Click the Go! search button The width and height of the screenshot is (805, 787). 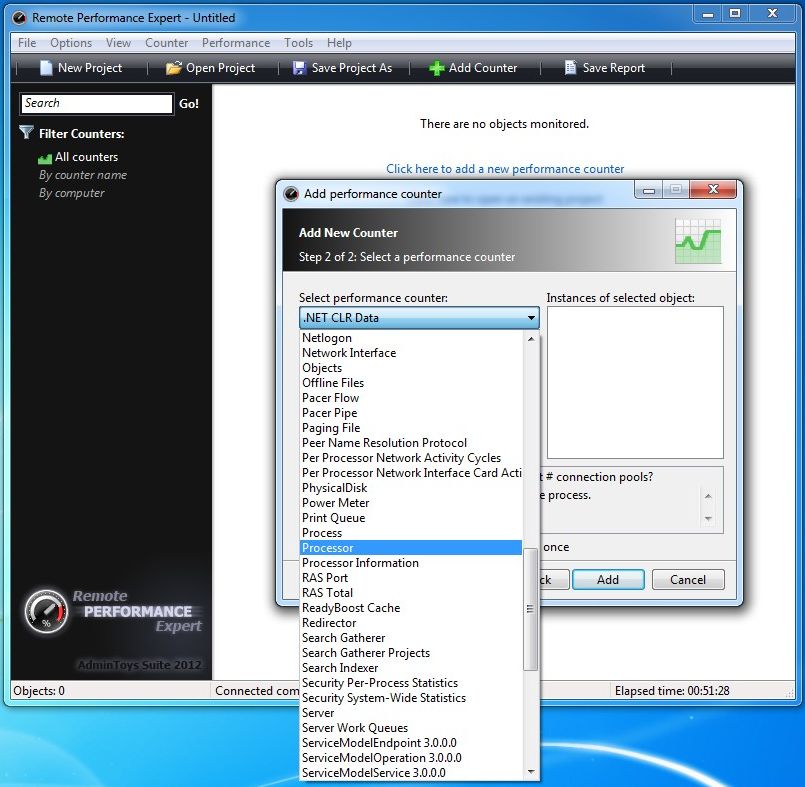188,104
